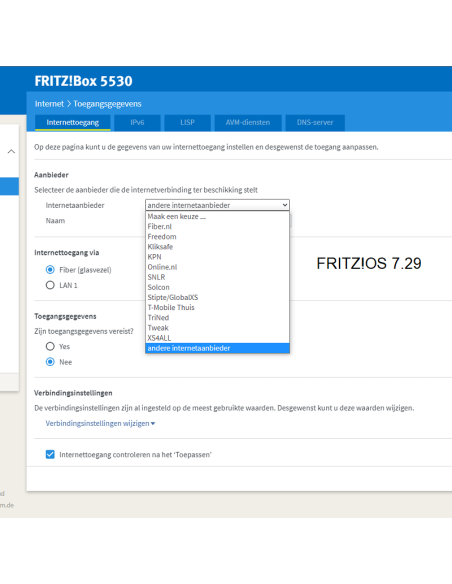Screen dimensions: 452x584
Task: Open the Internetaanbieder dropdown
Action: 217,205
